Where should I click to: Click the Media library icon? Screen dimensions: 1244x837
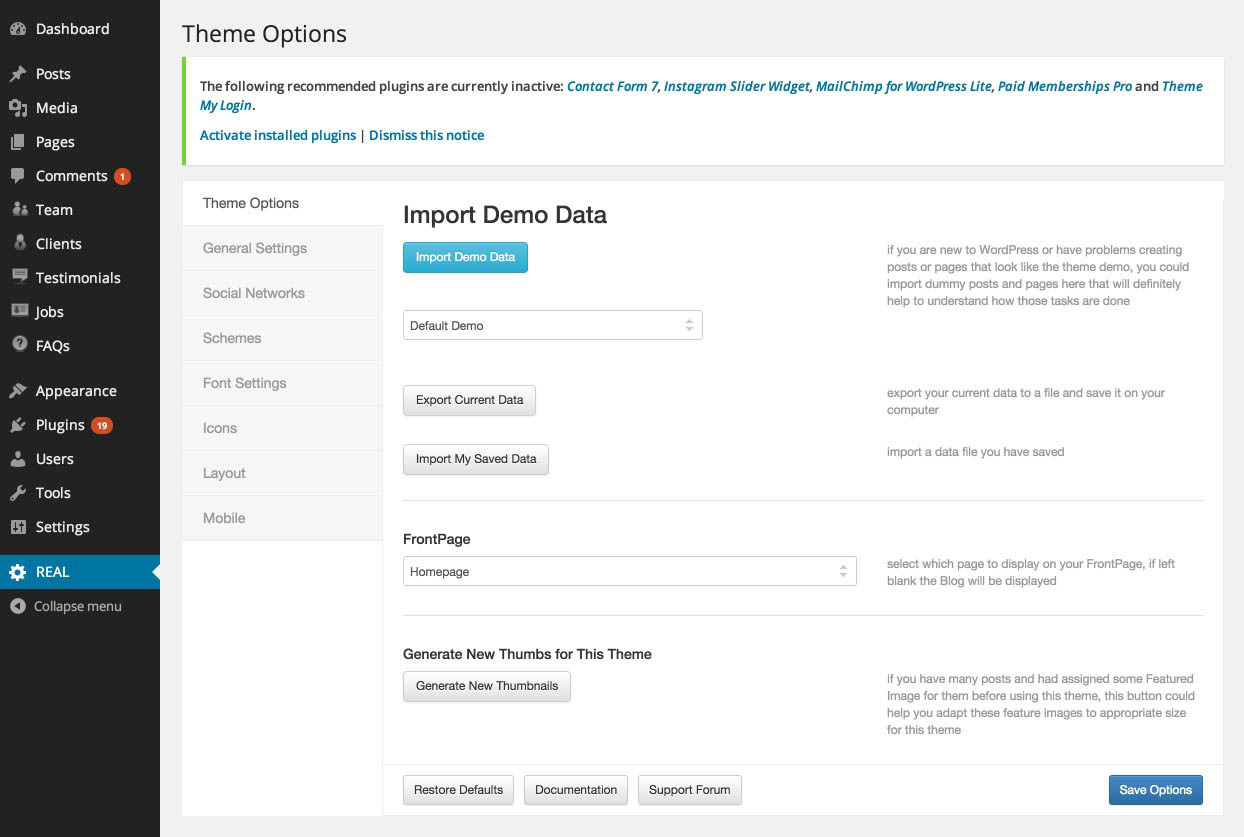18,108
